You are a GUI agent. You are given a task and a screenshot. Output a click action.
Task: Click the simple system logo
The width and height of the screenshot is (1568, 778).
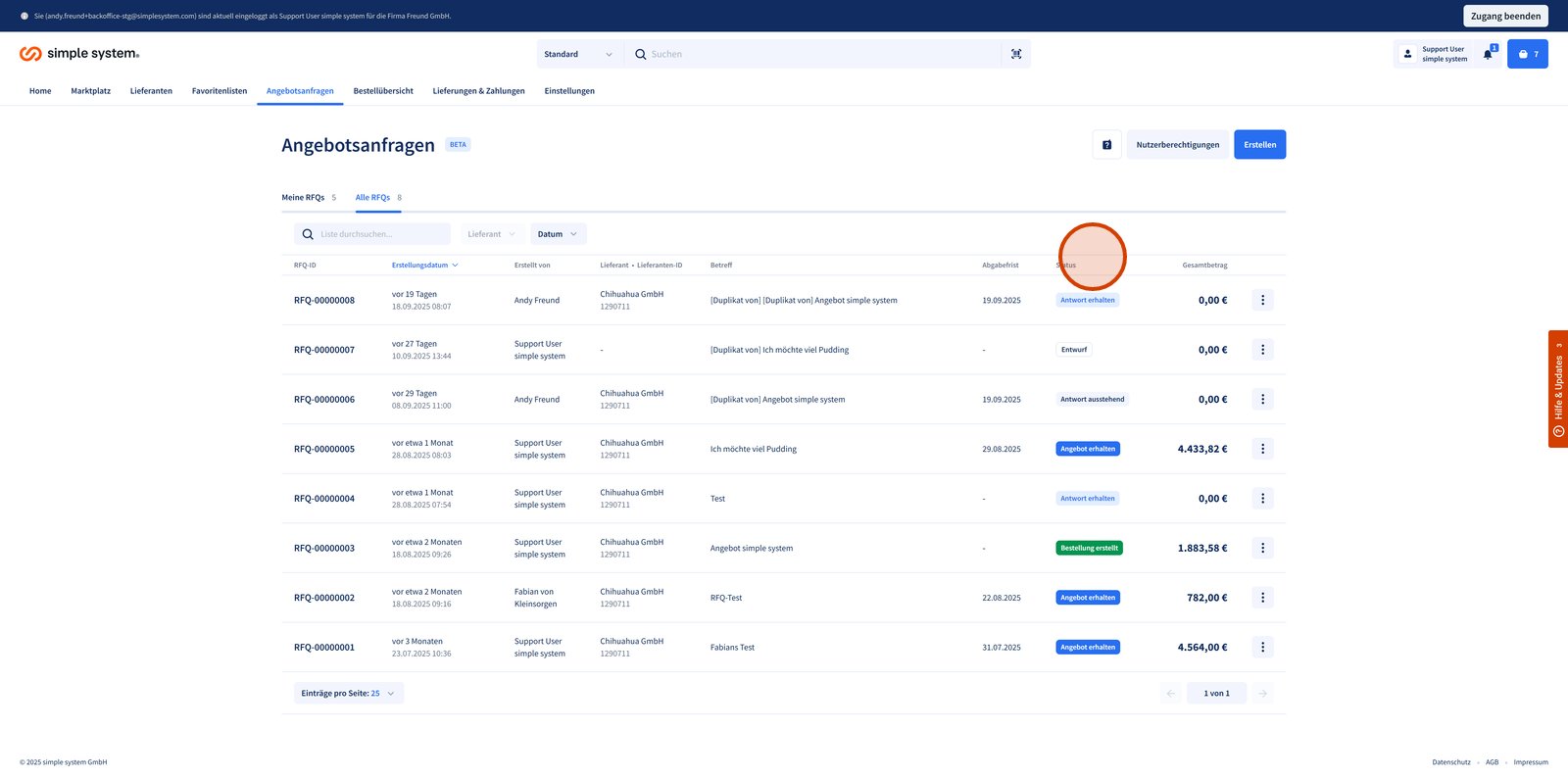pyautogui.click(x=79, y=54)
